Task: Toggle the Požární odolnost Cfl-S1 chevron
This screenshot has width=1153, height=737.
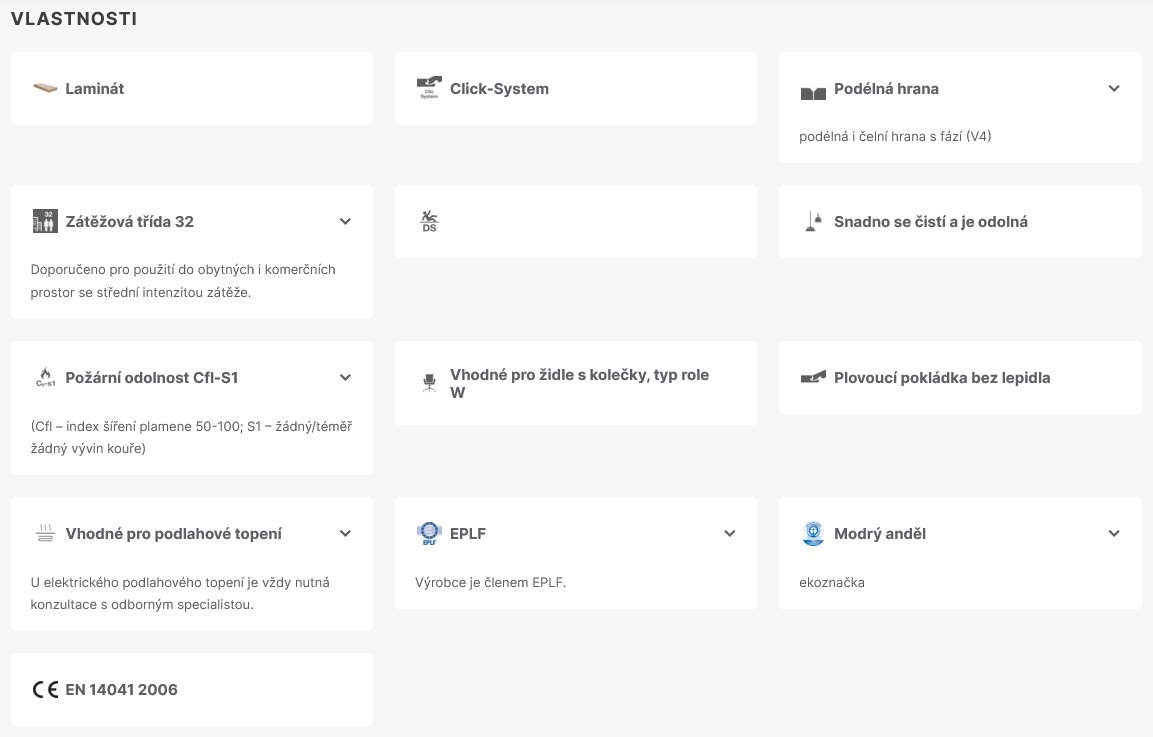Action: pos(345,377)
